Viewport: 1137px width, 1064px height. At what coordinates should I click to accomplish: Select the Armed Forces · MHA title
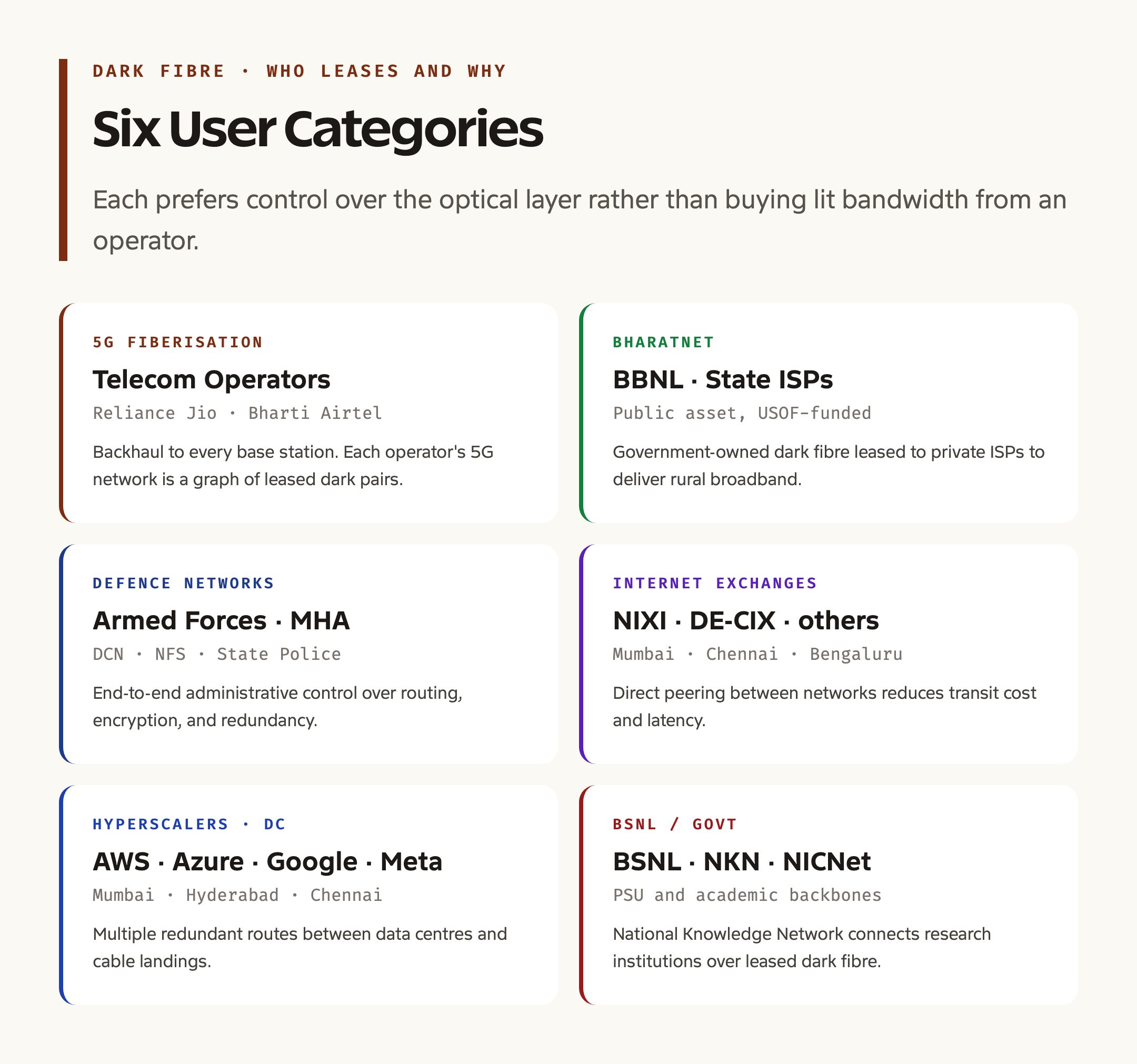(x=221, y=620)
